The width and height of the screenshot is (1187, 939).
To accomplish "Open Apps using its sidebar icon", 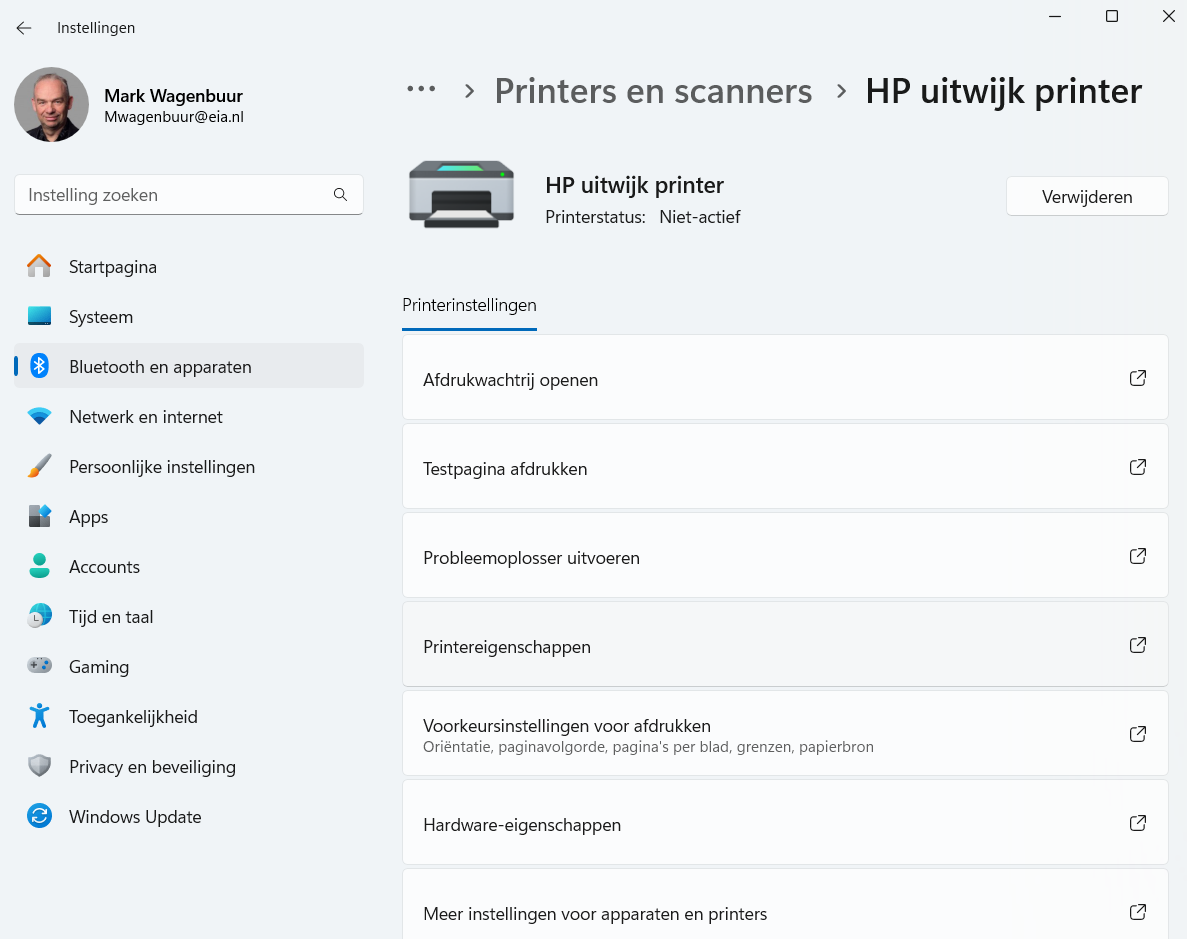I will (39, 516).
